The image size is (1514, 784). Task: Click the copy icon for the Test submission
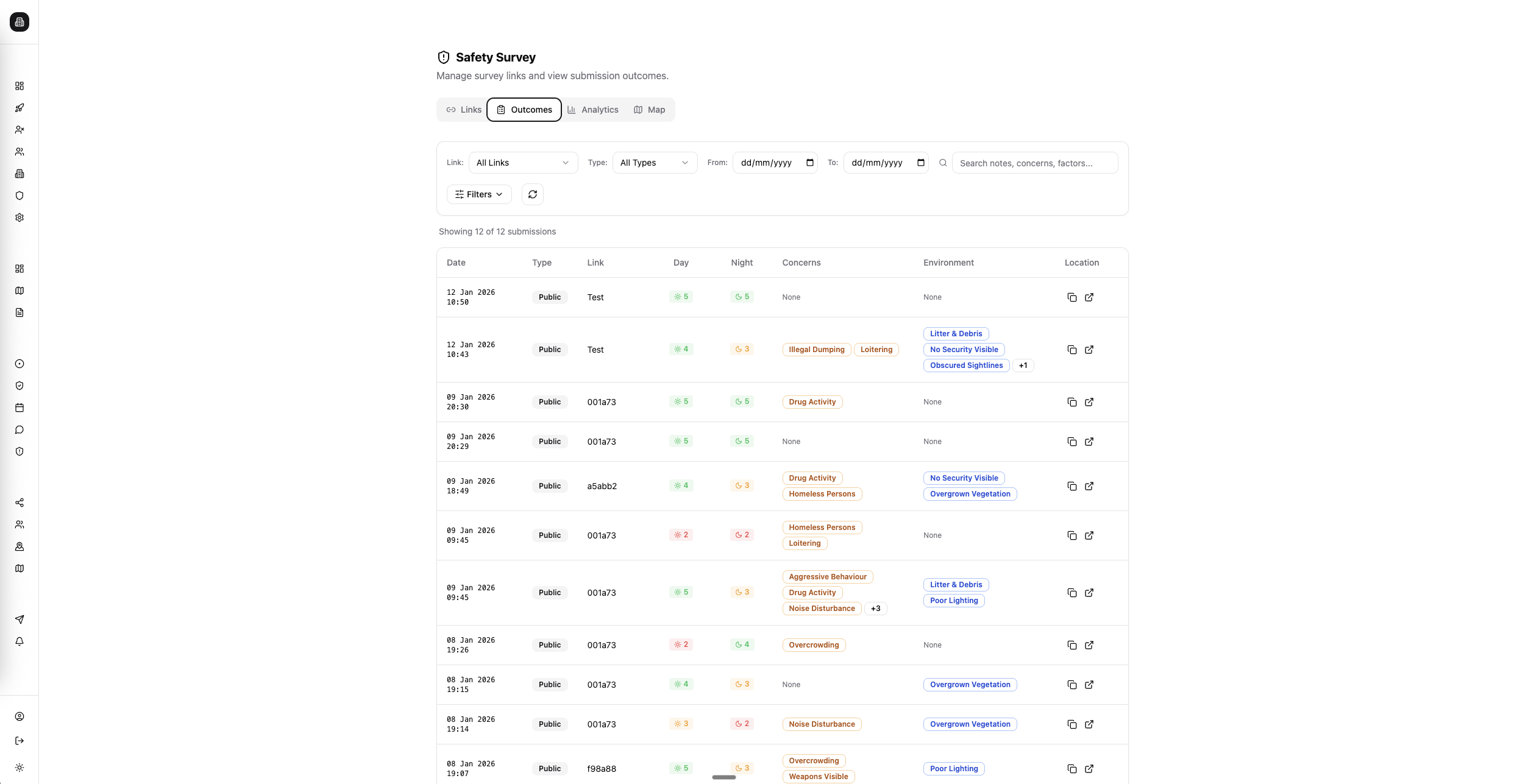coord(1072,297)
